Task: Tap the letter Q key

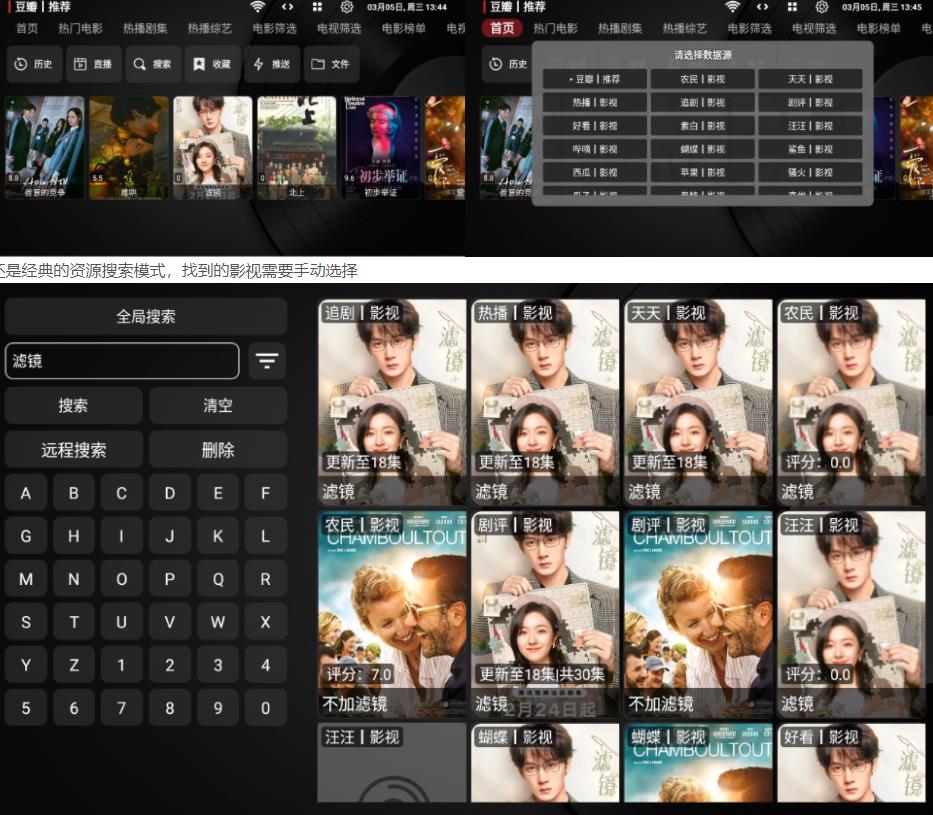Action: click(x=218, y=579)
